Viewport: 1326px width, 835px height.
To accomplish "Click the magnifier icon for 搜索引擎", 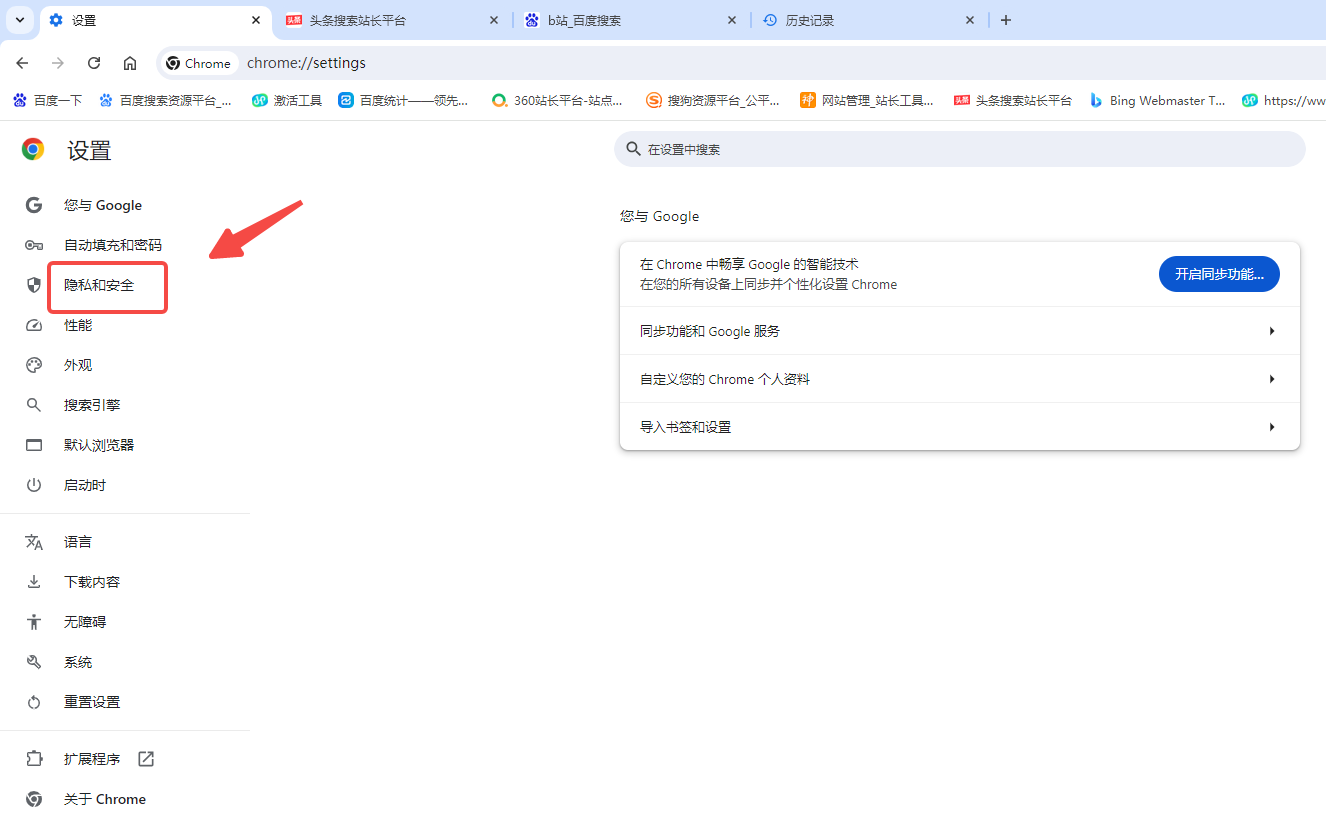I will coord(34,405).
